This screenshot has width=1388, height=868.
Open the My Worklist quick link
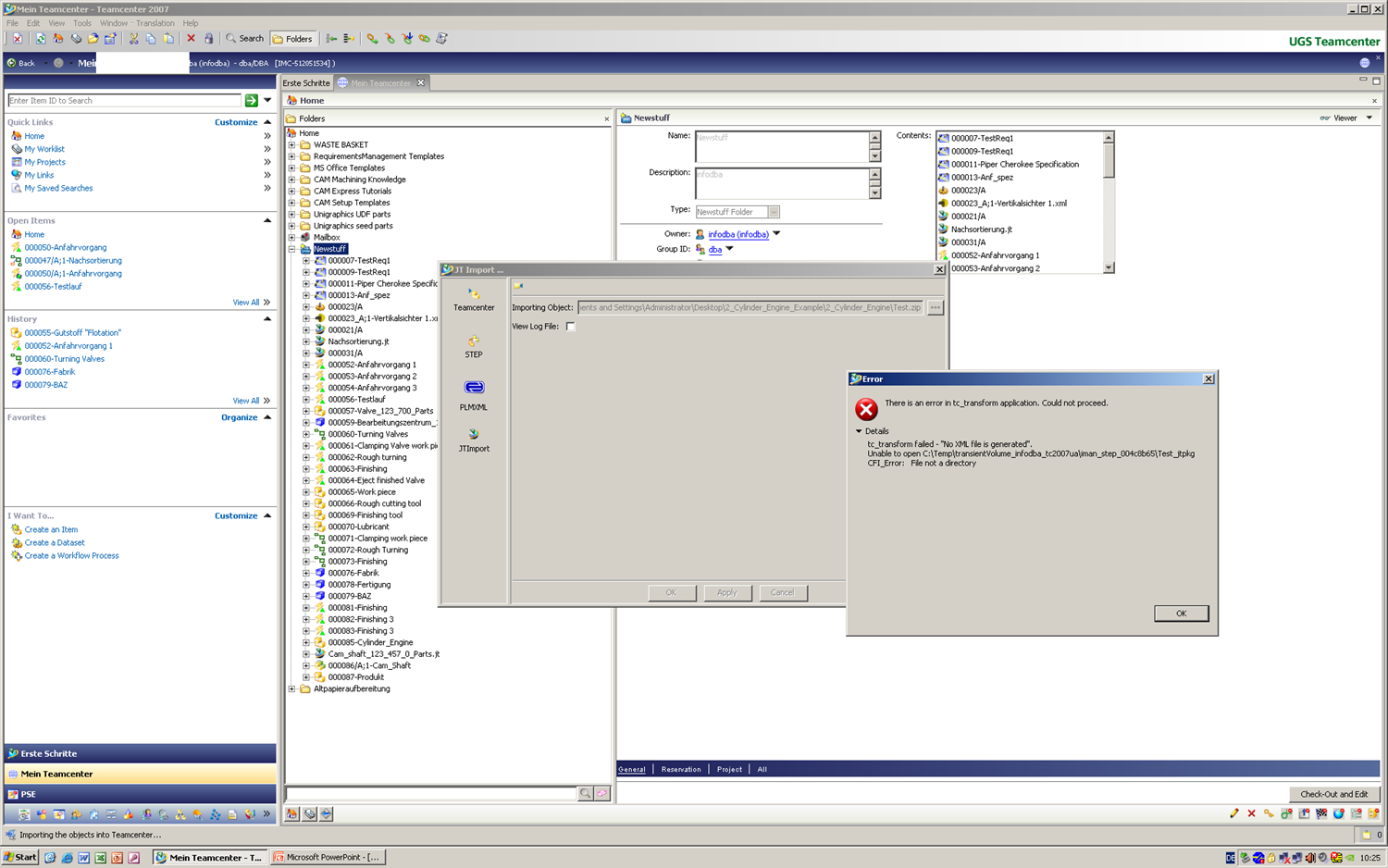point(44,149)
